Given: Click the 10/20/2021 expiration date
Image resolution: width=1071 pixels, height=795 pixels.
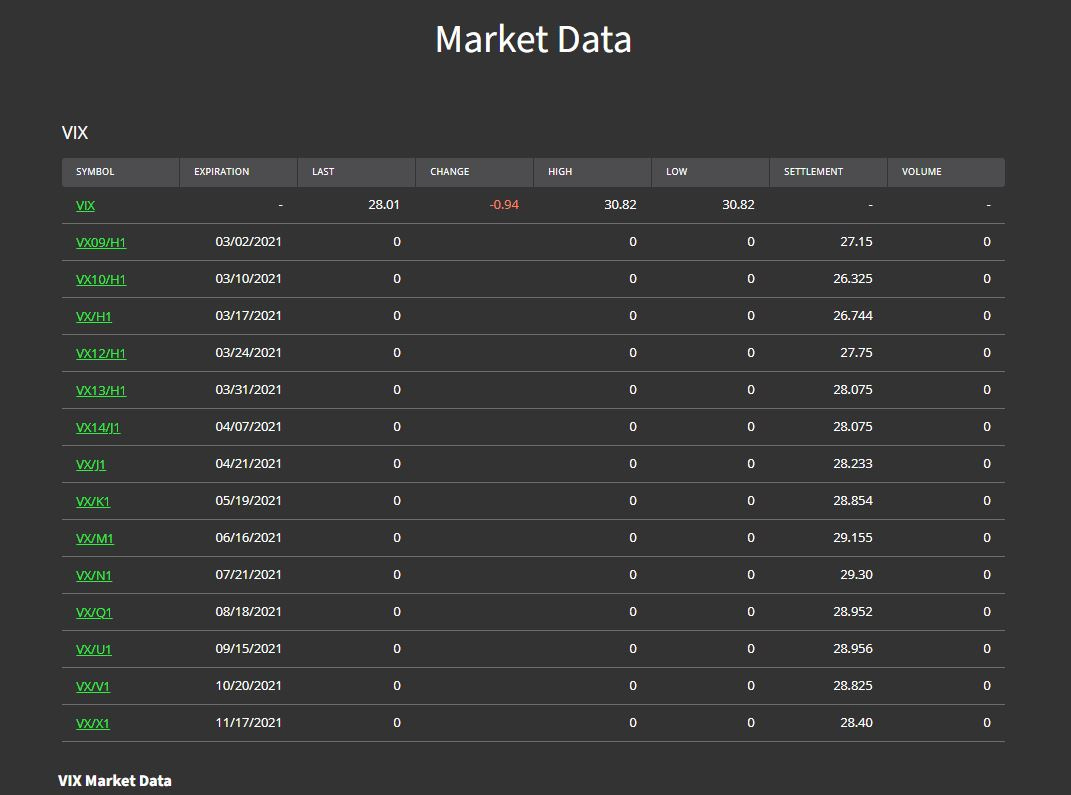Looking at the screenshot, I should (x=249, y=685).
